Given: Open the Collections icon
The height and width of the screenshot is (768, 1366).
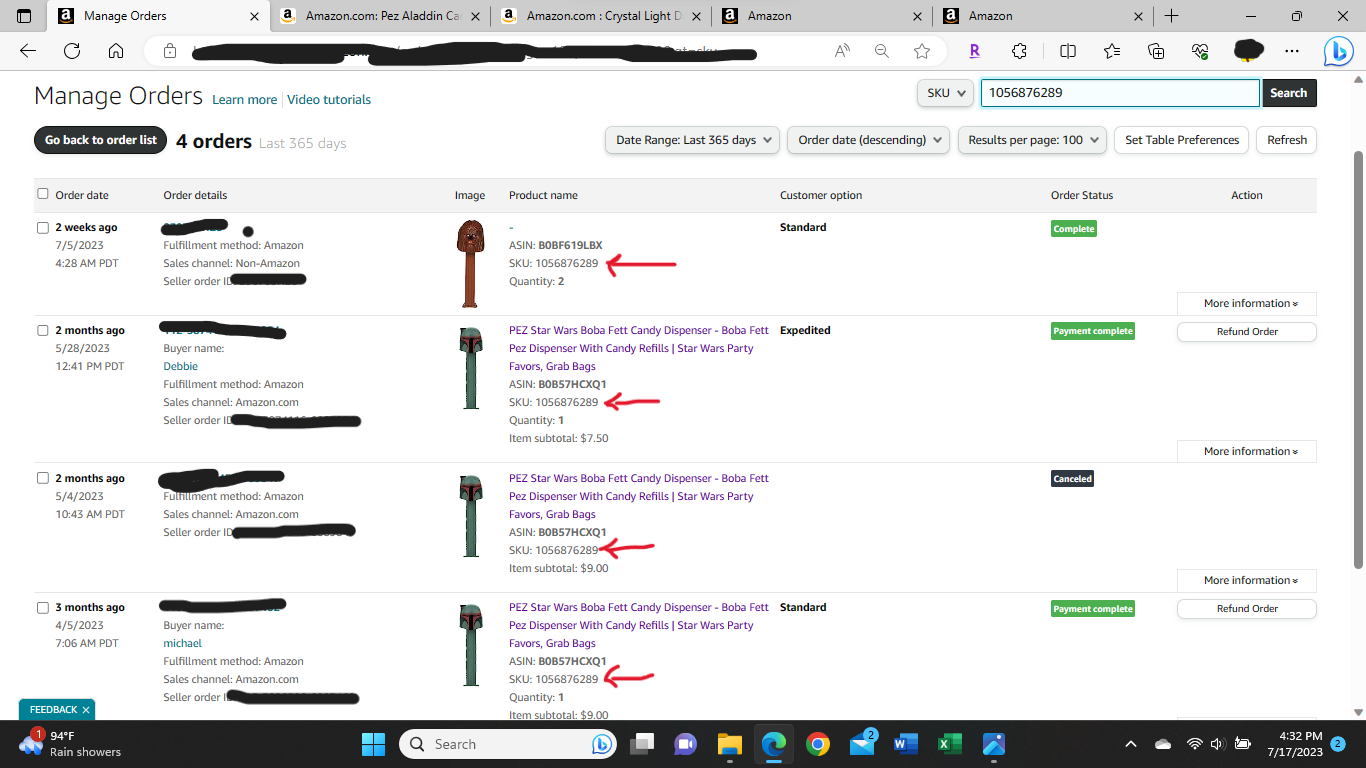Looking at the screenshot, I should [1156, 51].
